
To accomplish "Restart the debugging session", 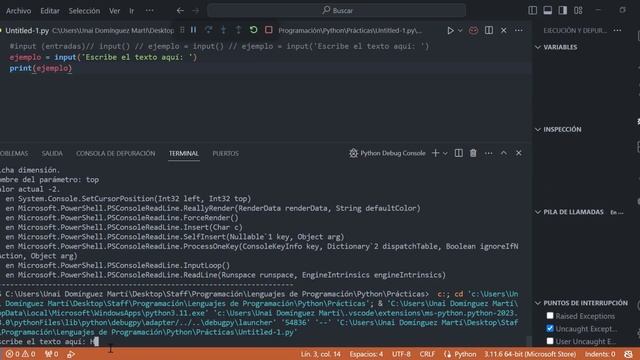I will click(x=253, y=30).
